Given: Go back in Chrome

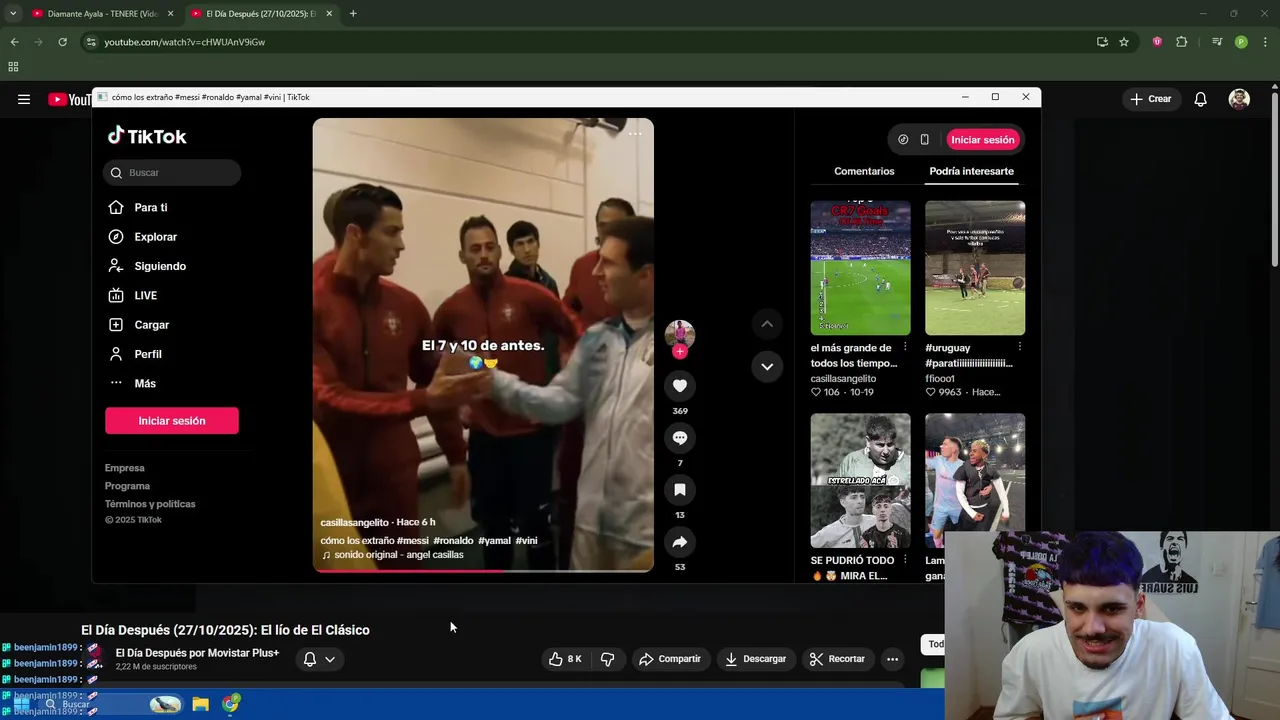Looking at the screenshot, I should tap(14, 42).
